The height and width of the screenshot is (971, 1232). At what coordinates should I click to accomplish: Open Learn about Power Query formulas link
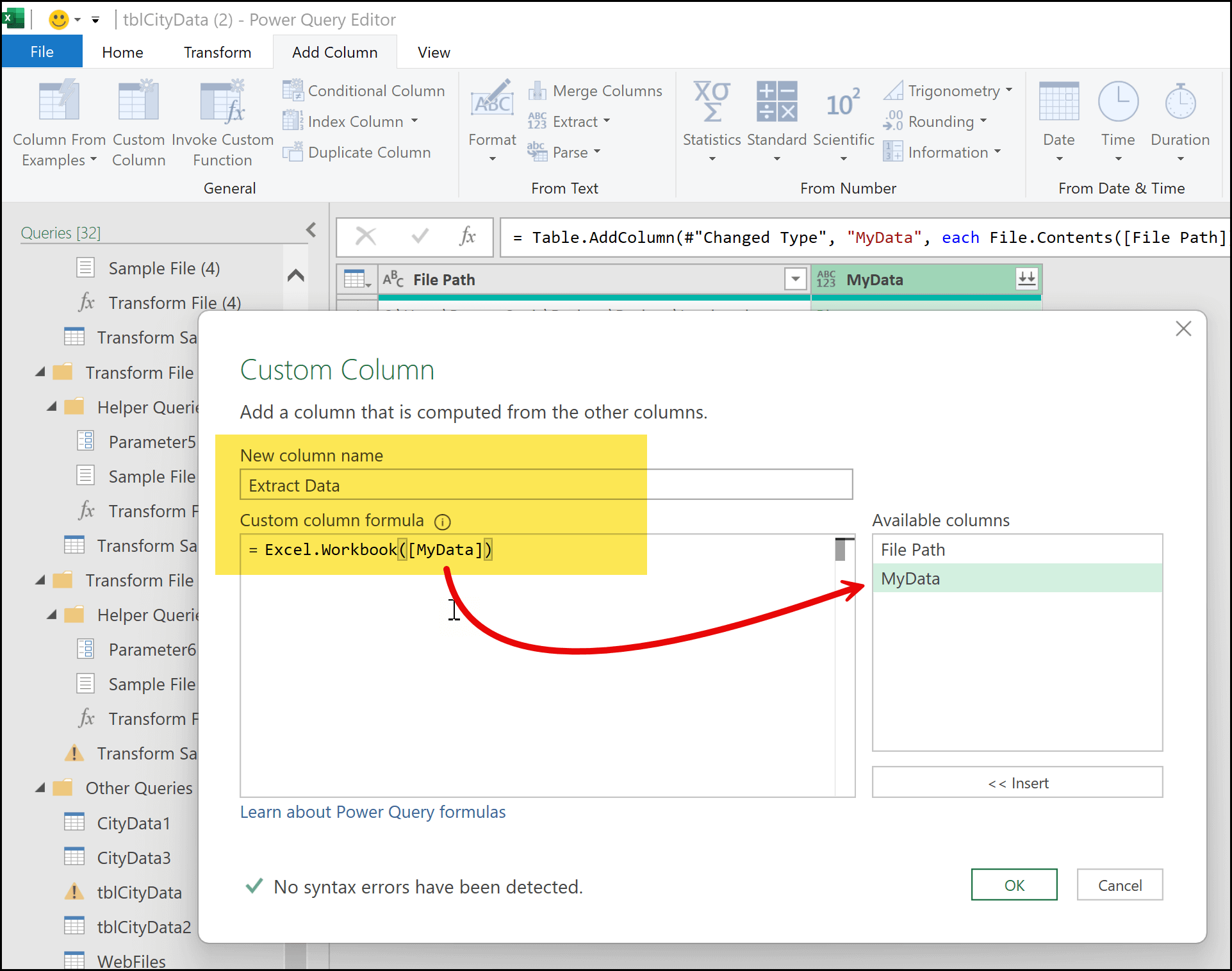click(372, 812)
